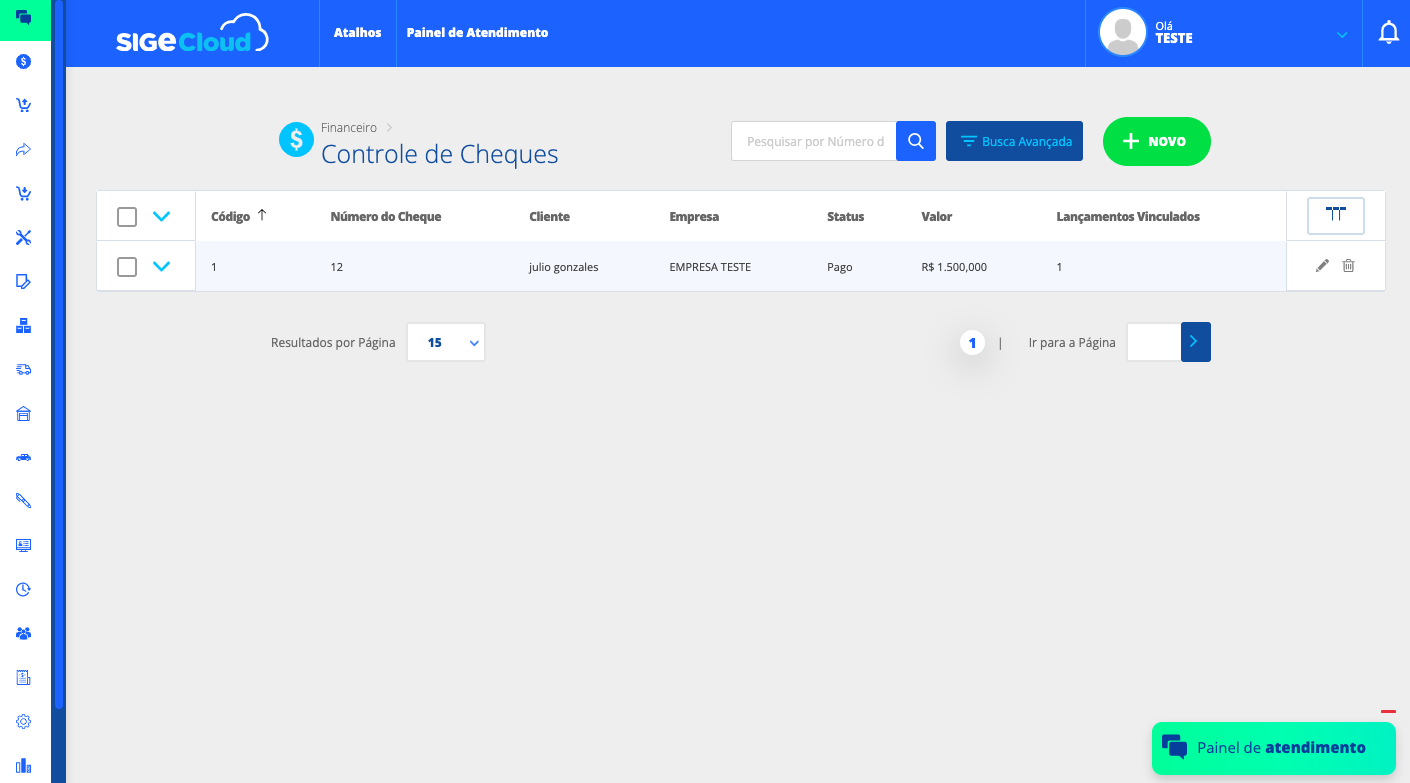The width and height of the screenshot is (1410, 783).
Task: Check the box for cheque row 1
Action: click(x=127, y=267)
